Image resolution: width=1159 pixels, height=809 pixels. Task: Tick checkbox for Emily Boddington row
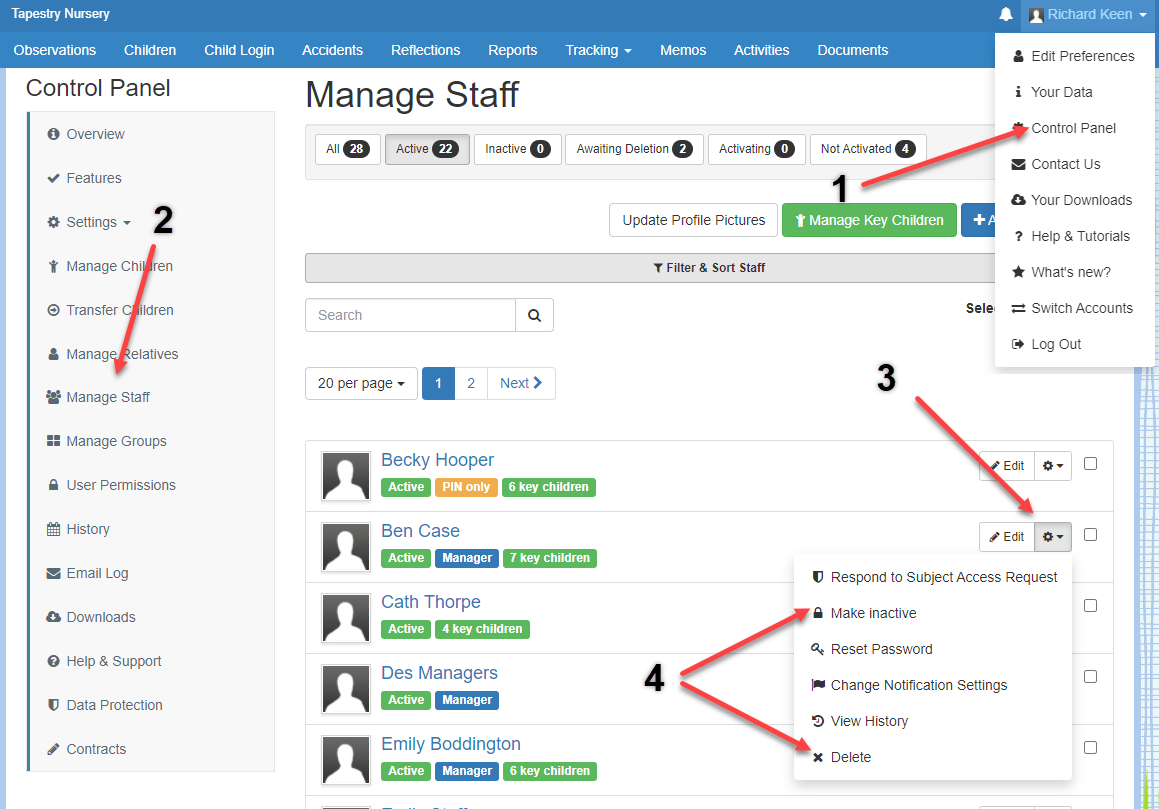coord(1090,748)
